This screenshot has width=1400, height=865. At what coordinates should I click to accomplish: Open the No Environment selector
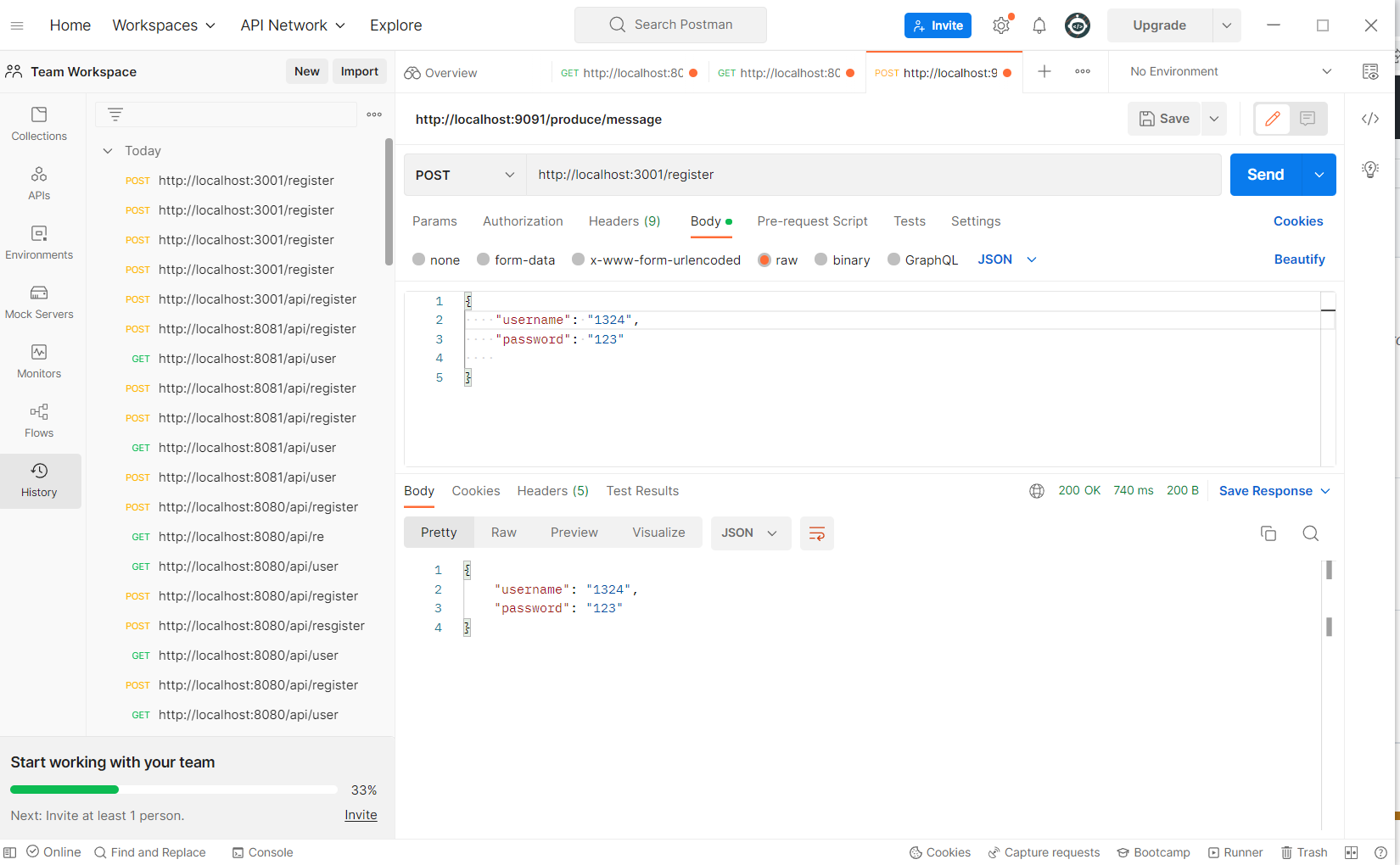[1230, 72]
